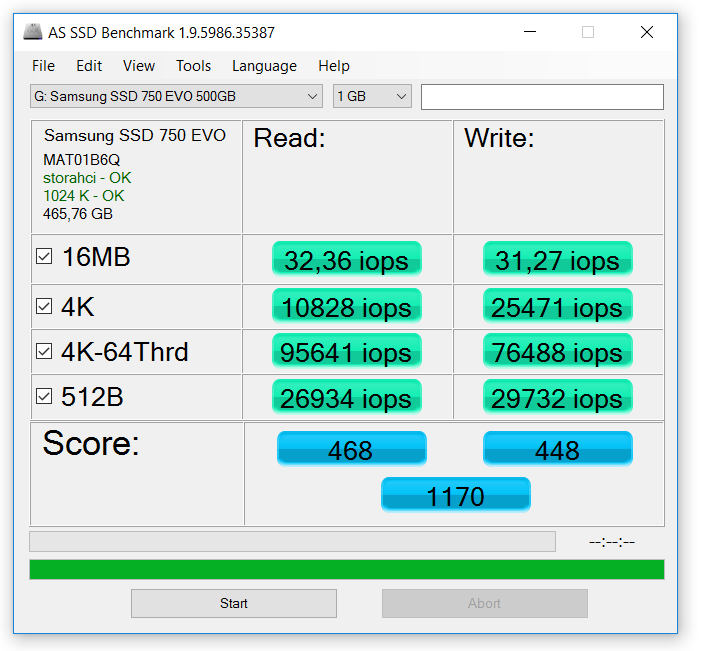The width and height of the screenshot is (701, 651).
Task: Click the 26934 iops 512B read result
Action: (x=347, y=397)
